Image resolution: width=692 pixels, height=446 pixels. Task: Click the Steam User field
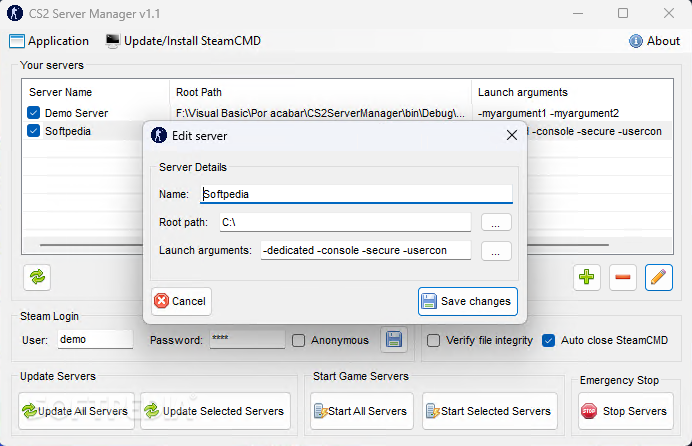[x=95, y=339]
